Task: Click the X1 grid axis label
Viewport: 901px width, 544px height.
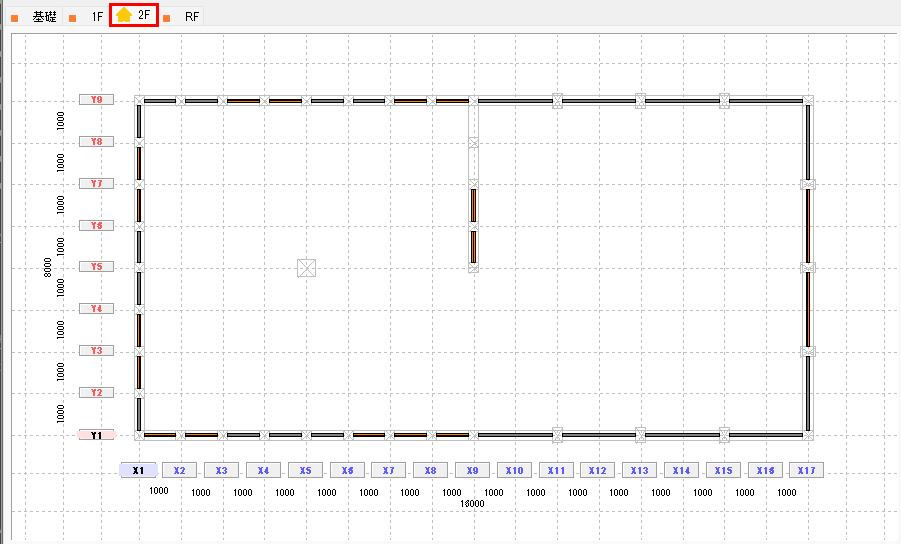Action: (138, 470)
